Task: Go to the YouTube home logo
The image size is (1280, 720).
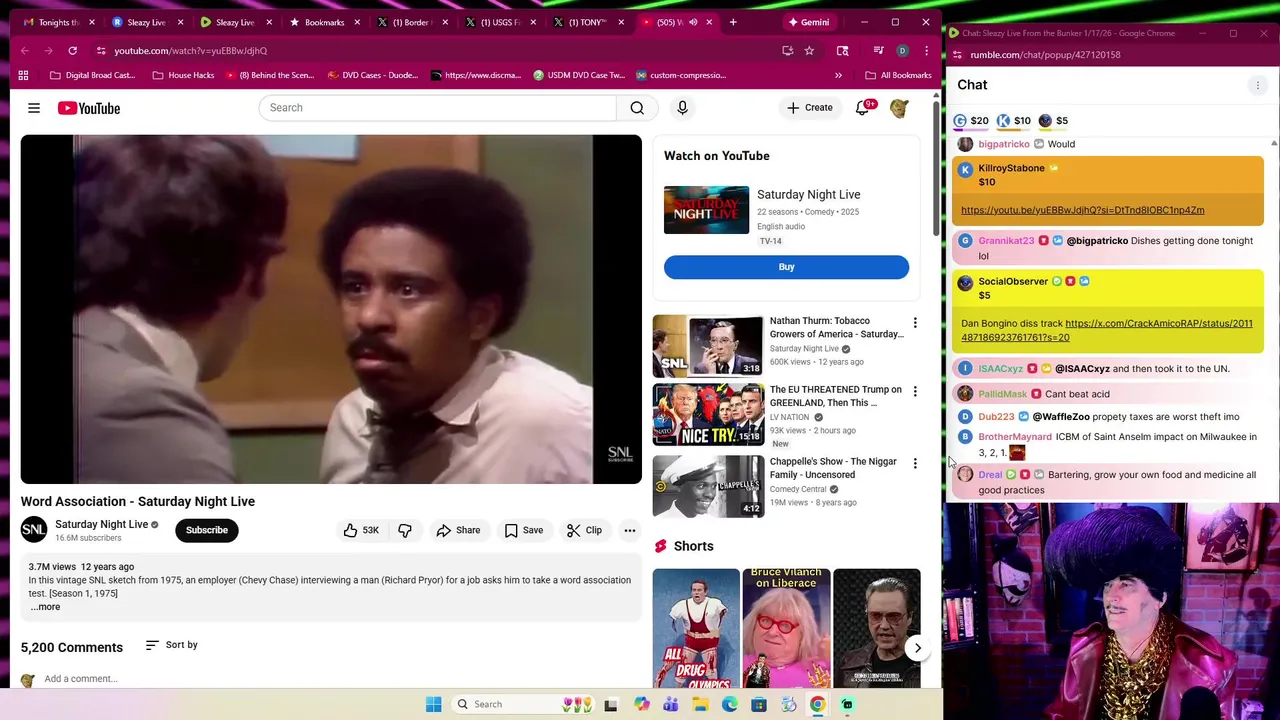Action: pos(89,108)
